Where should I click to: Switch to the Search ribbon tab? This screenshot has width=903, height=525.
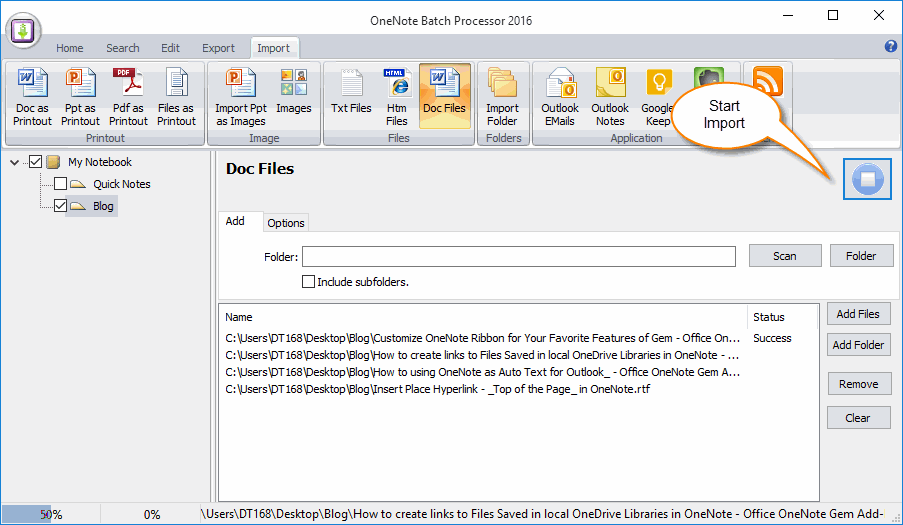[123, 48]
